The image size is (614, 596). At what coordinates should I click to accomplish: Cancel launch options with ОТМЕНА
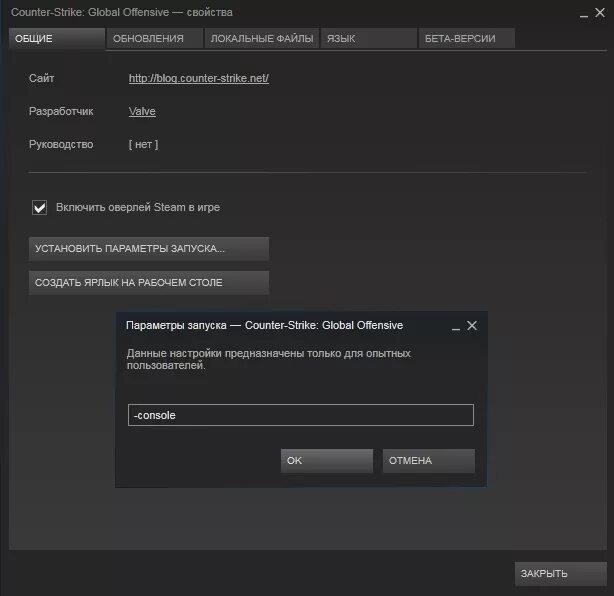tap(429, 461)
